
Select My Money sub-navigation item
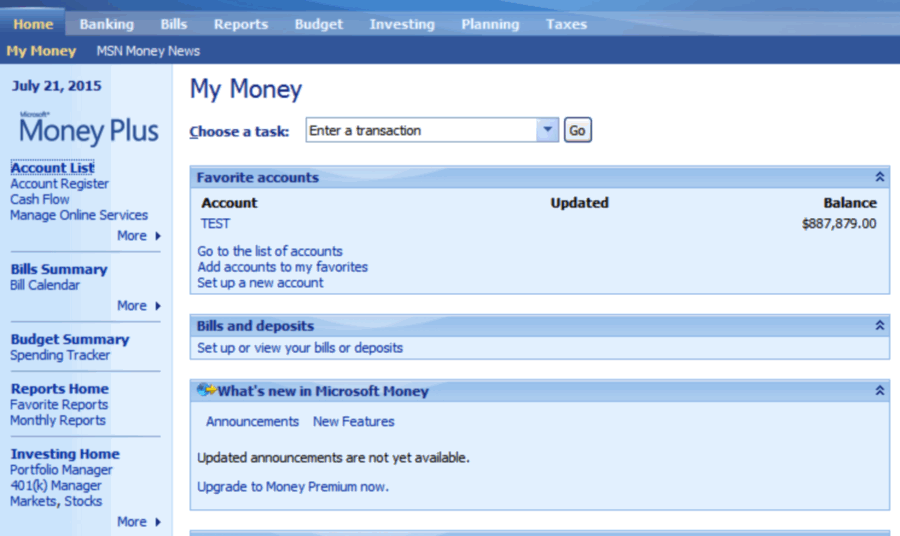pyautogui.click(x=41, y=51)
